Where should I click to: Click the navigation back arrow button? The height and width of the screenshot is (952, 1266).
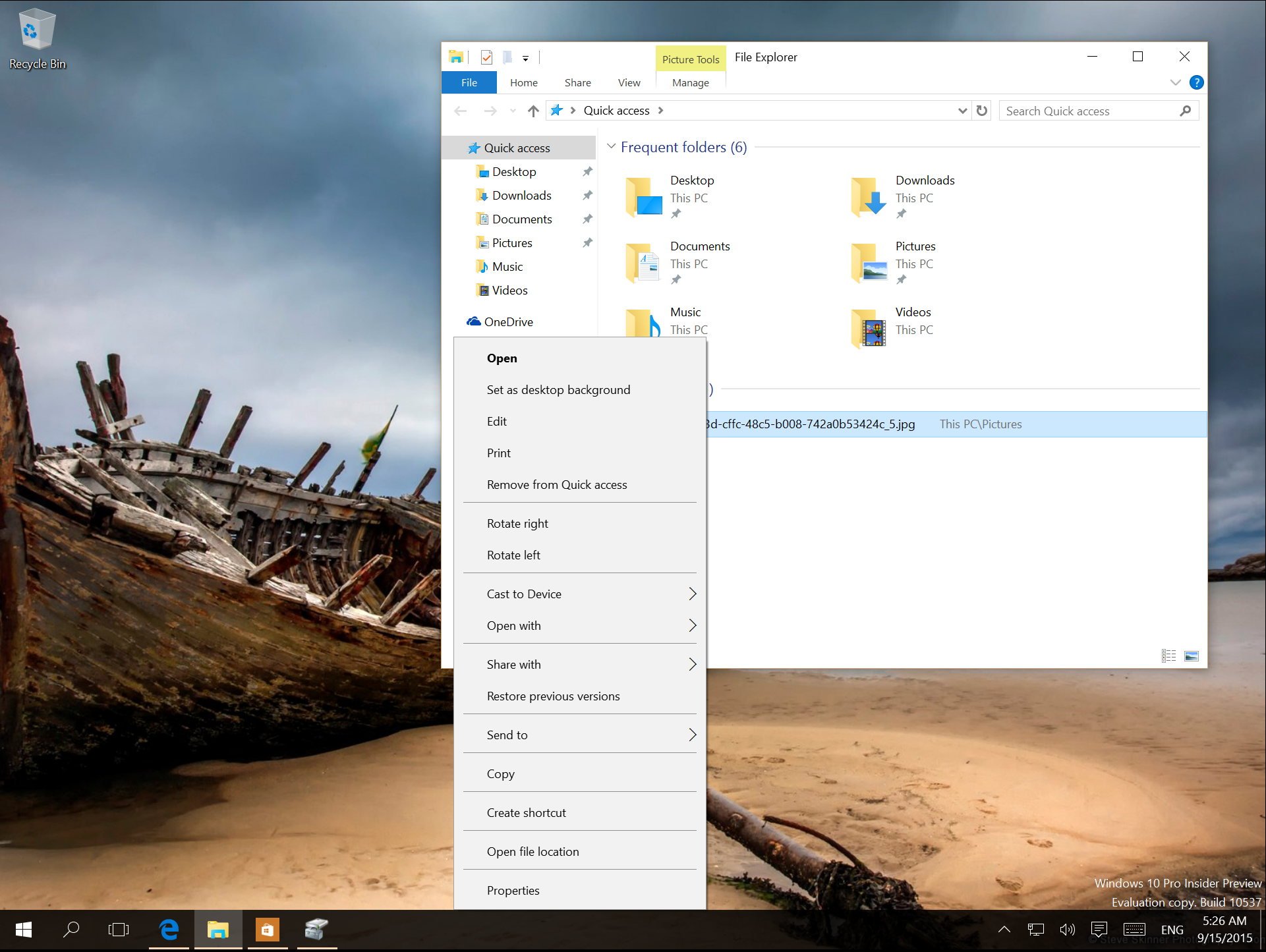460,110
